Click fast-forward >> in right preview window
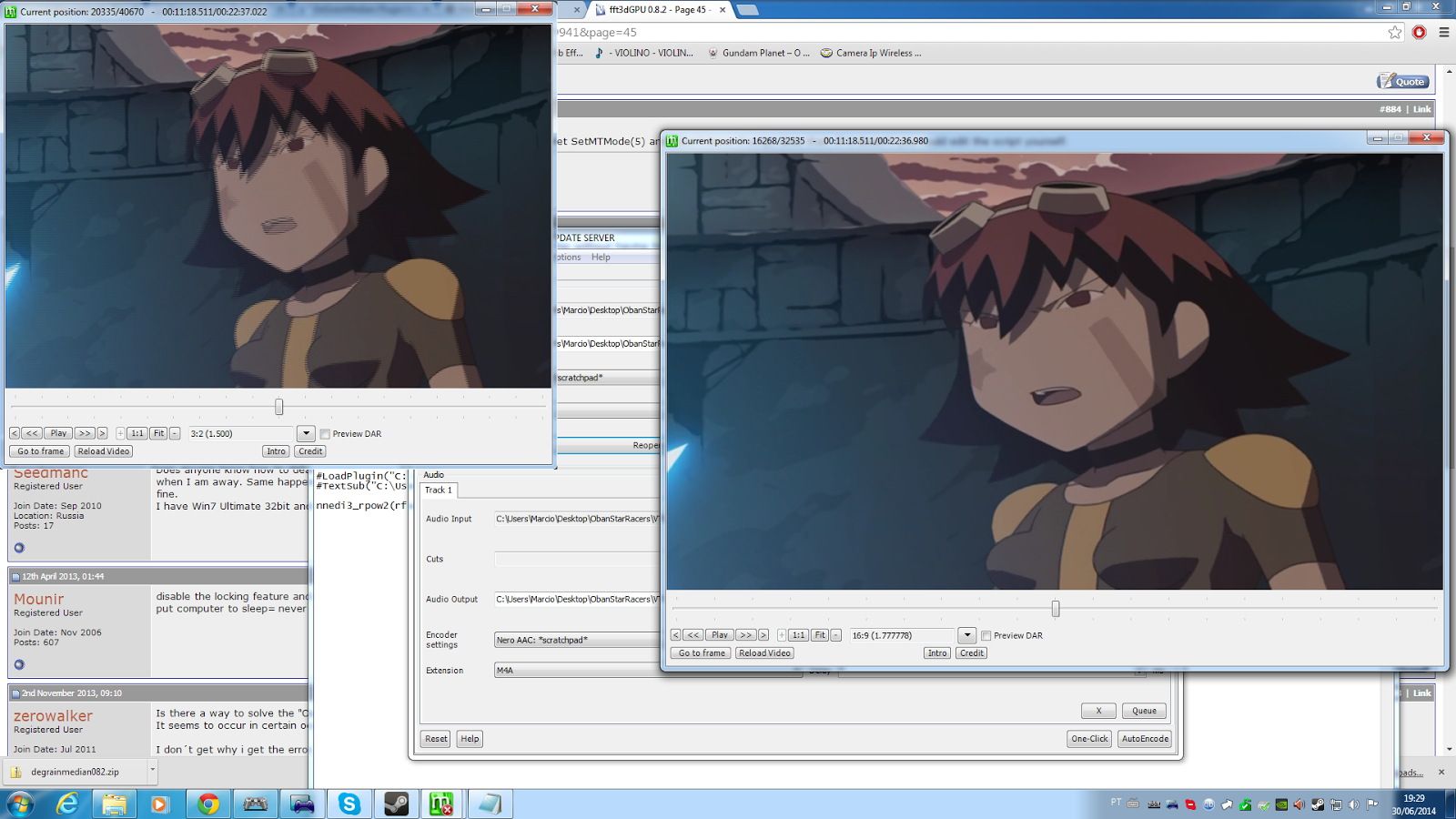The height and width of the screenshot is (819, 1456). click(745, 635)
